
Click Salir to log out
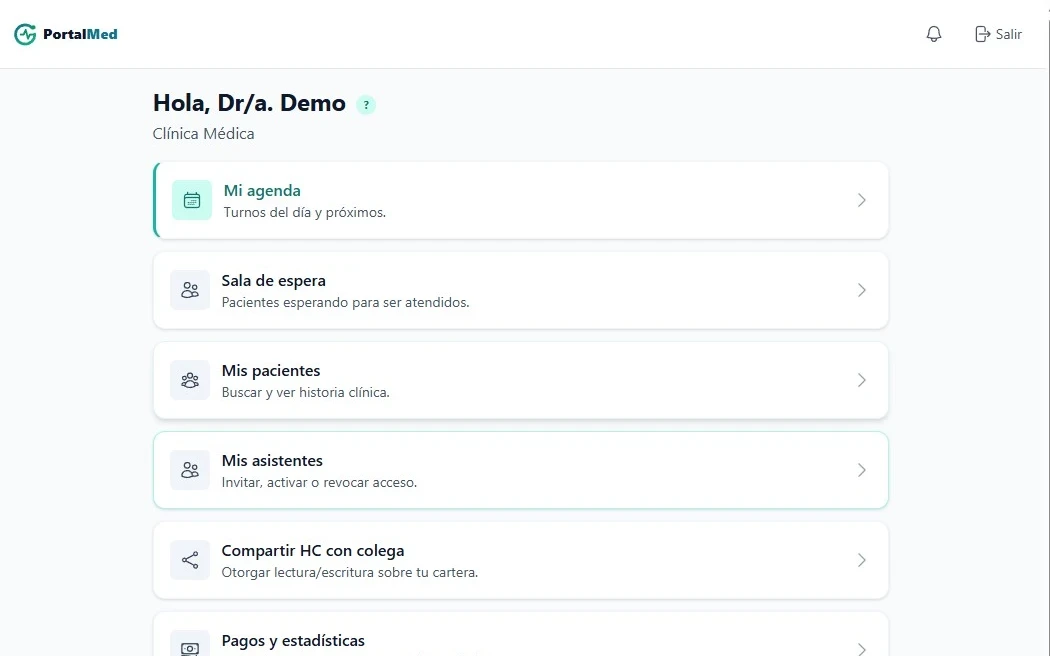coord(1008,34)
